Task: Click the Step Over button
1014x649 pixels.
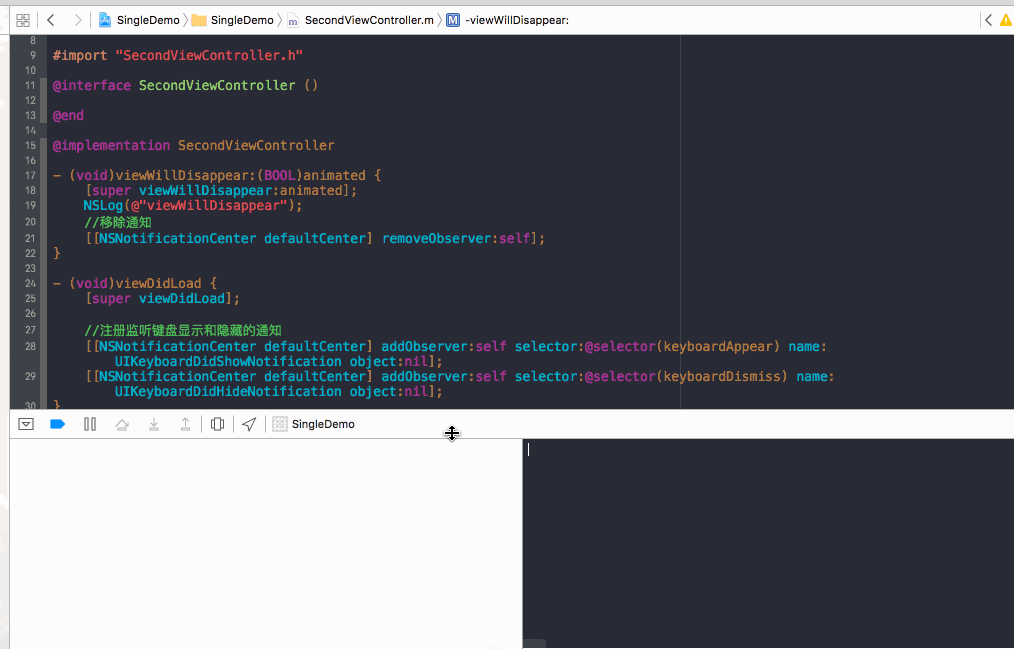Action: pyautogui.click(x=122, y=424)
